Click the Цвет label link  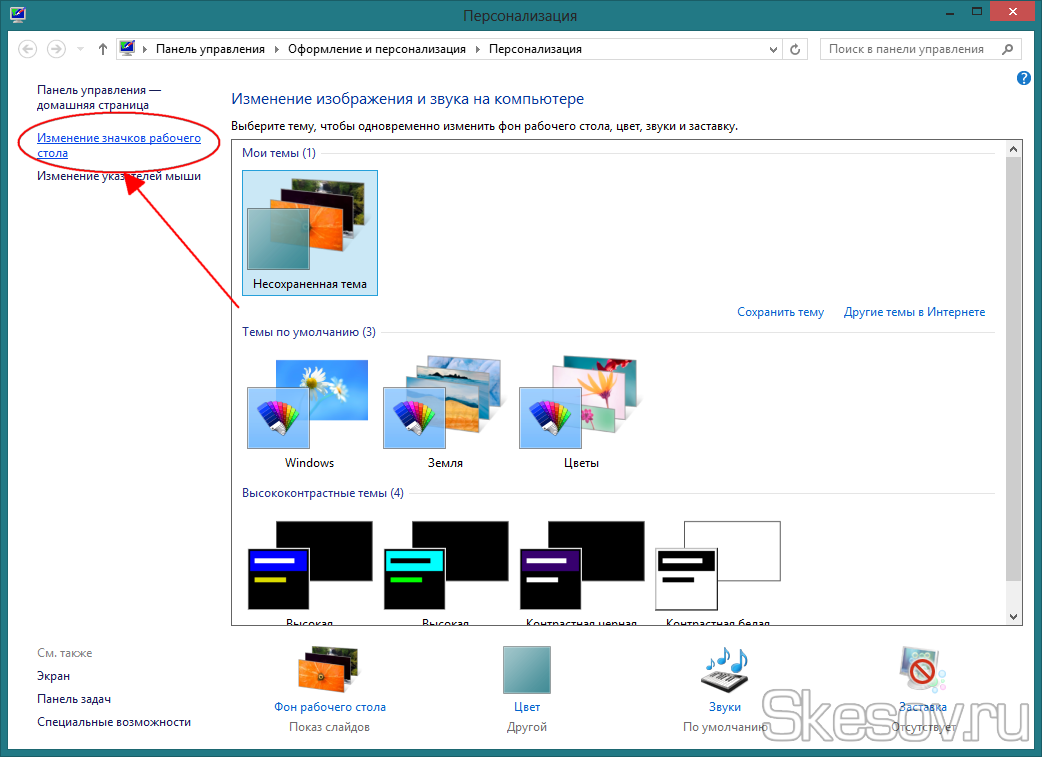coord(527,707)
